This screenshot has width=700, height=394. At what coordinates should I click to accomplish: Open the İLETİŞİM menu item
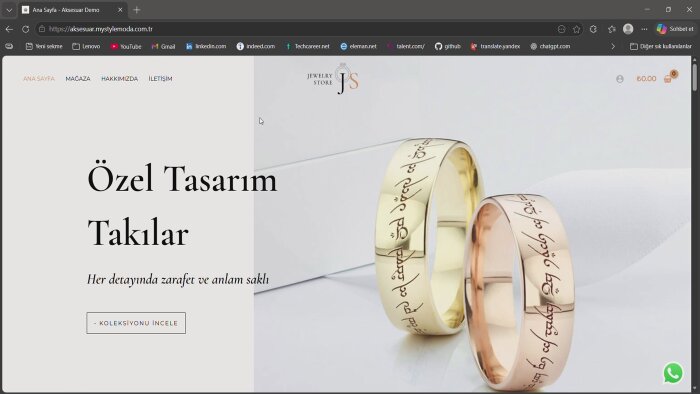160,79
